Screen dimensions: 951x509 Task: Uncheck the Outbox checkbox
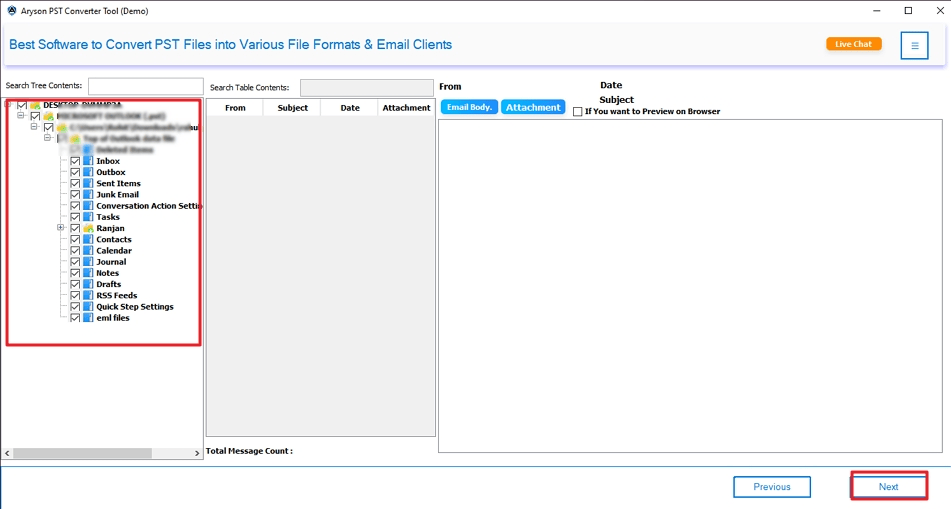[75, 172]
